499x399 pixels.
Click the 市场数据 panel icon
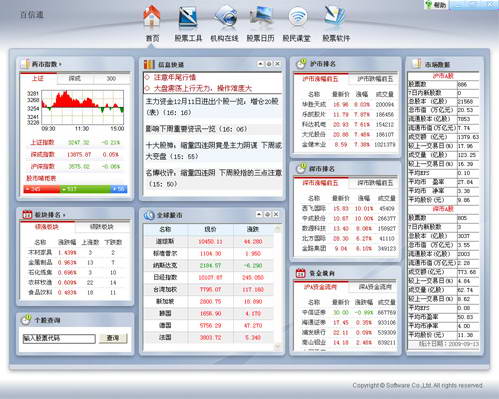416,64
